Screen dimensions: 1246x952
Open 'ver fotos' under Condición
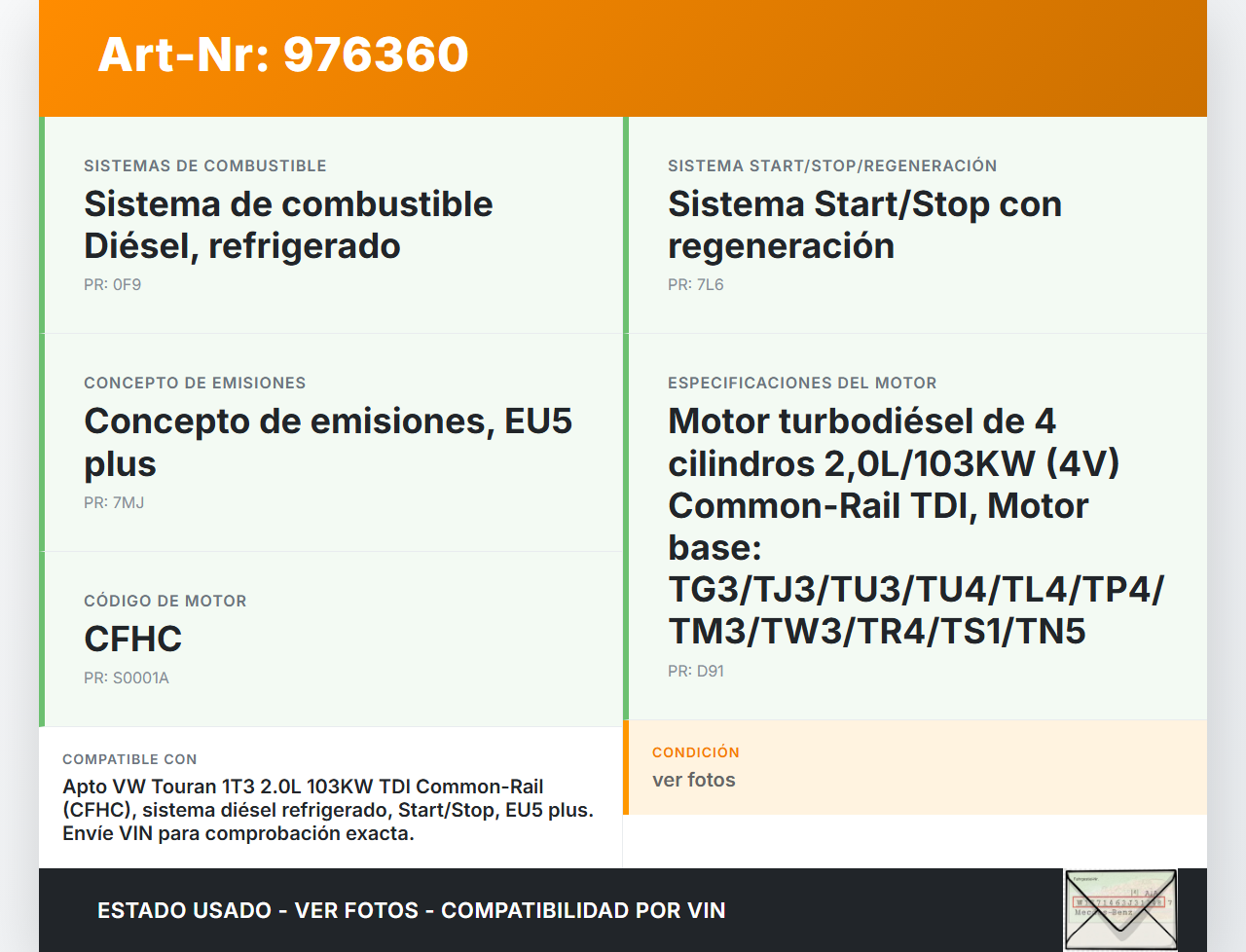click(694, 781)
